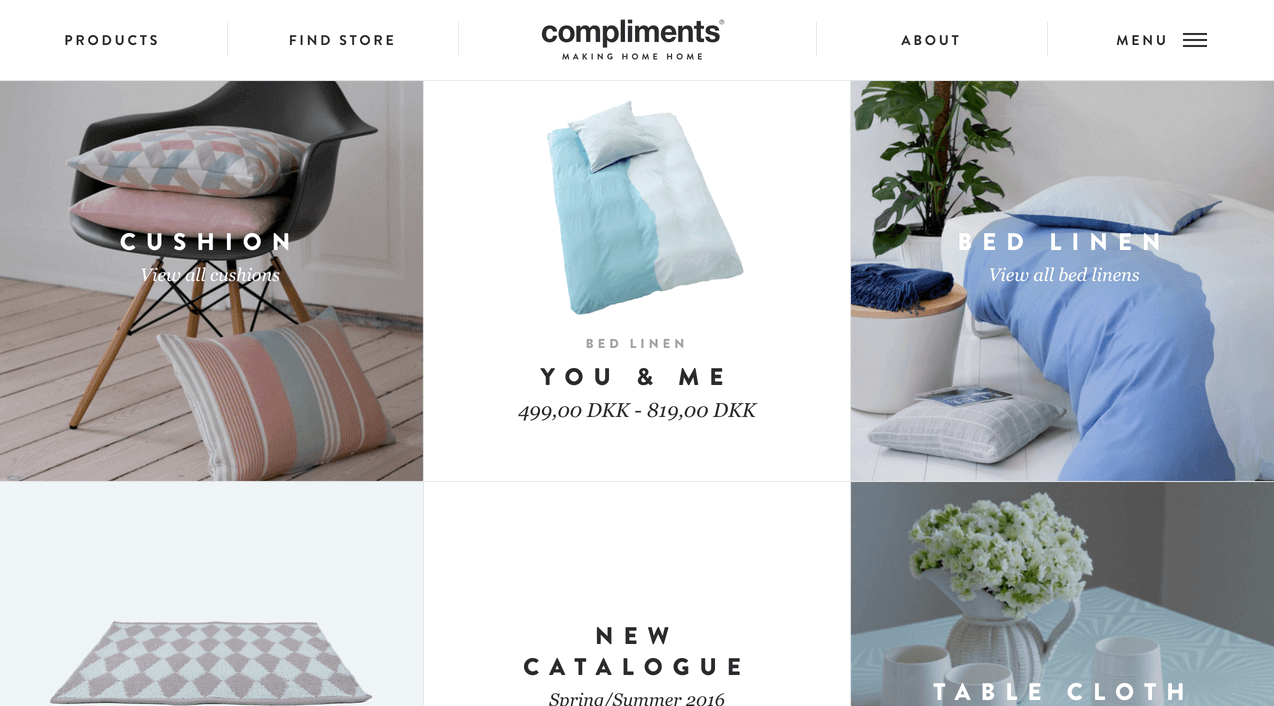Screen dimensions: 1274x706
Task: Click View all bed linens link
Action: point(1064,275)
